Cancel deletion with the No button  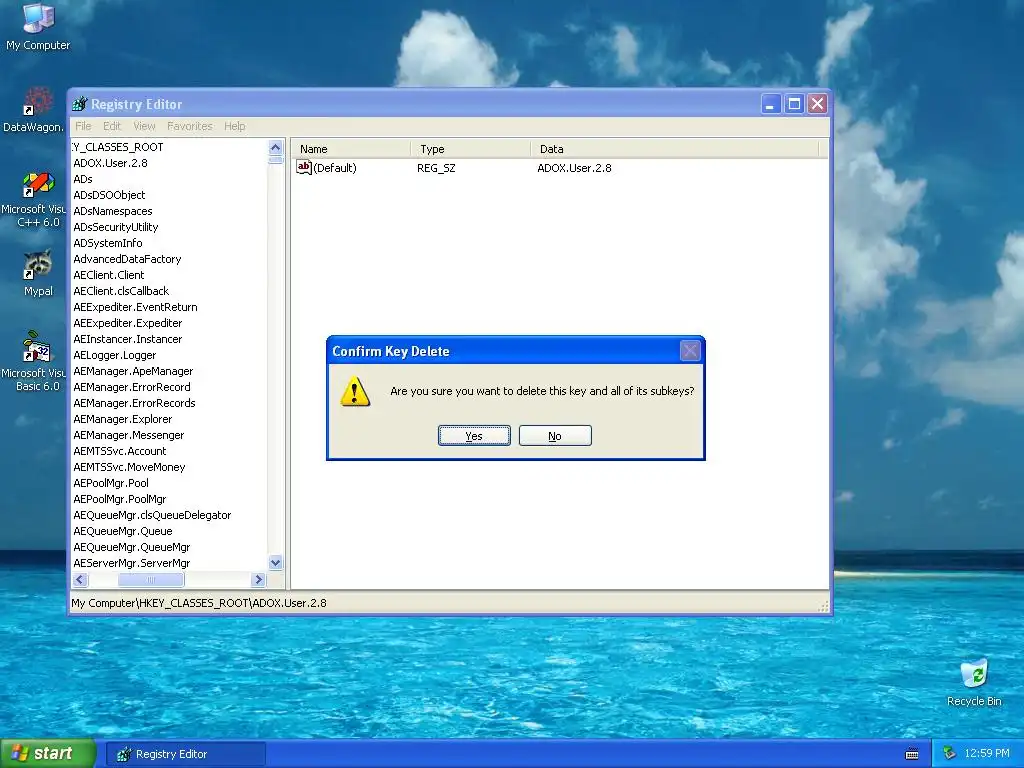(555, 436)
